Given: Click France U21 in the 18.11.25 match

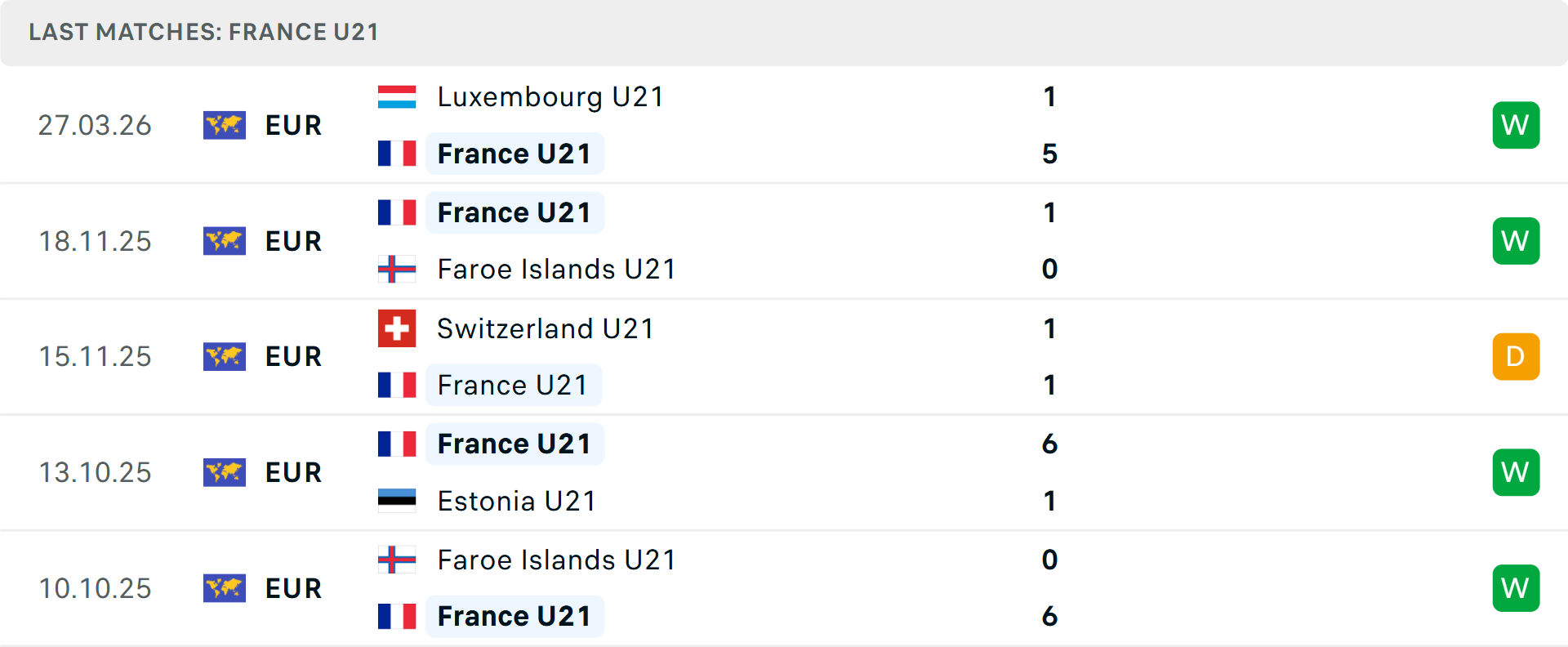Looking at the screenshot, I should pos(514,212).
